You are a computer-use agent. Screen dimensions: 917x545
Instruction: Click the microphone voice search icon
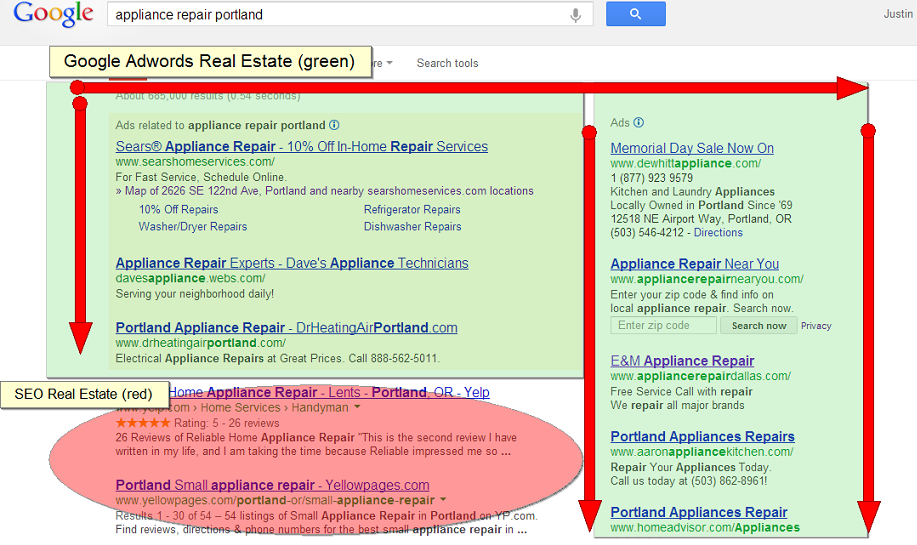coord(575,15)
